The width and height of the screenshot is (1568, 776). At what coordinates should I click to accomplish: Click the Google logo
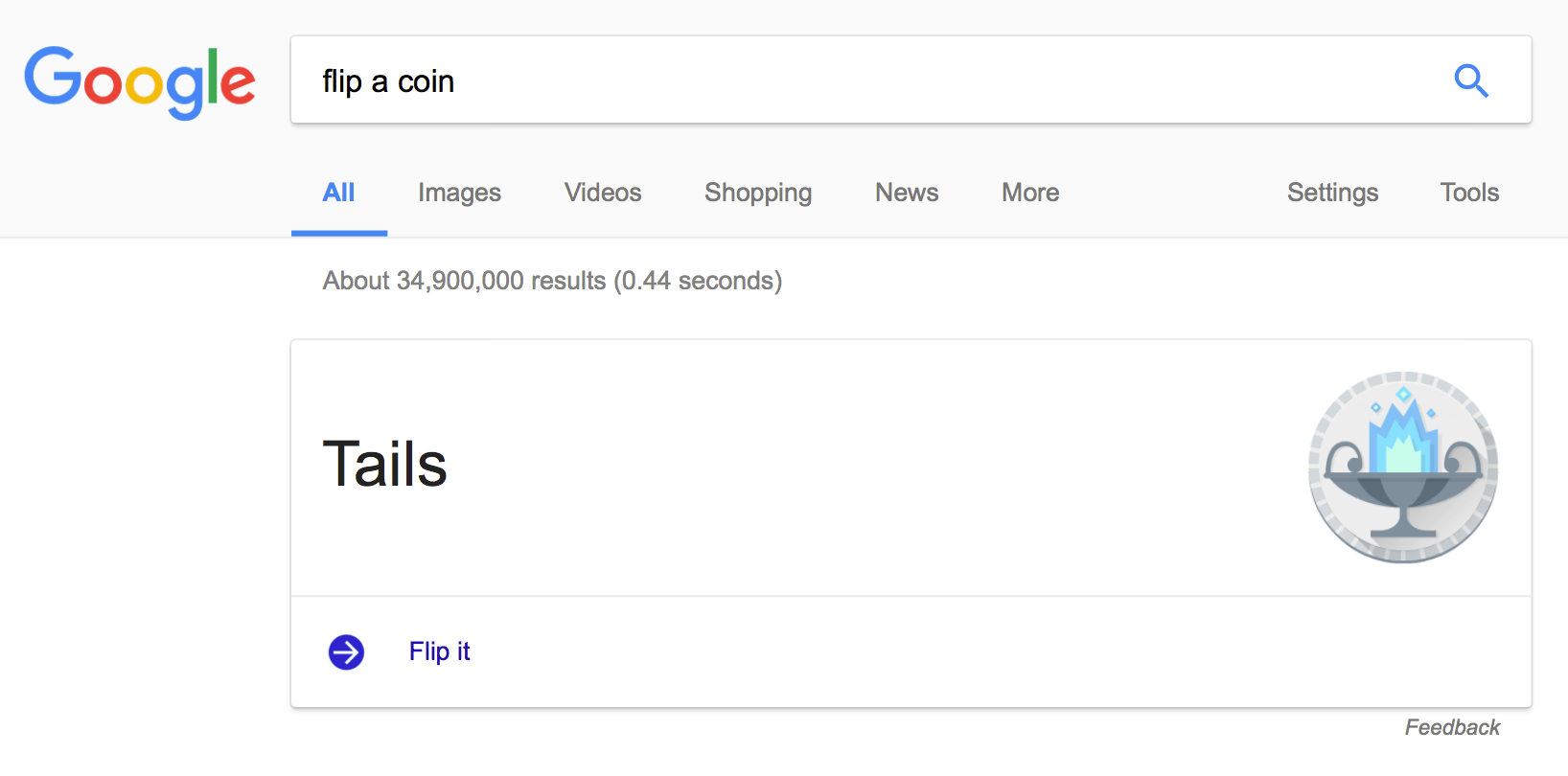(x=140, y=81)
